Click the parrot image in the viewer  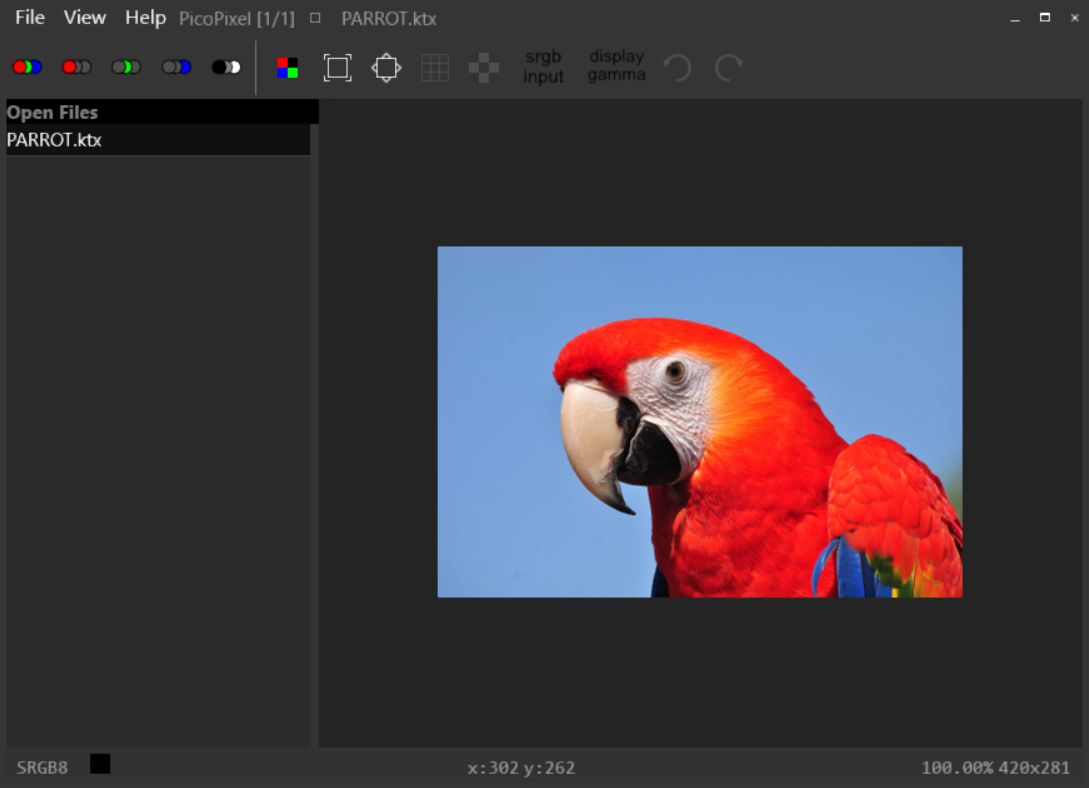click(x=700, y=422)
